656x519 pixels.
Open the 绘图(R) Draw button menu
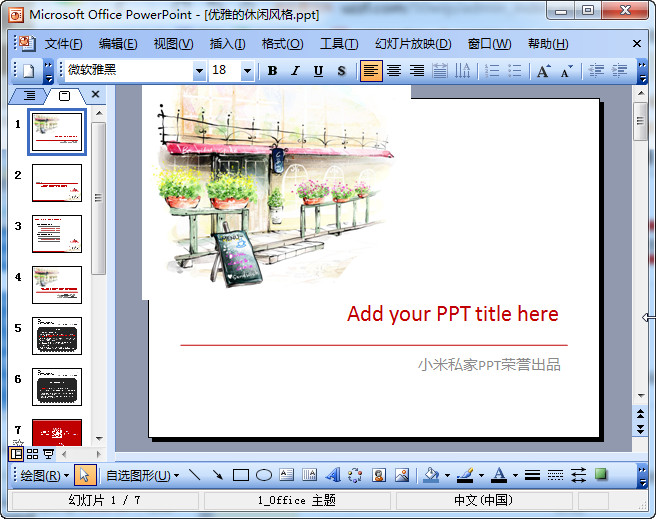coord(44,475)
